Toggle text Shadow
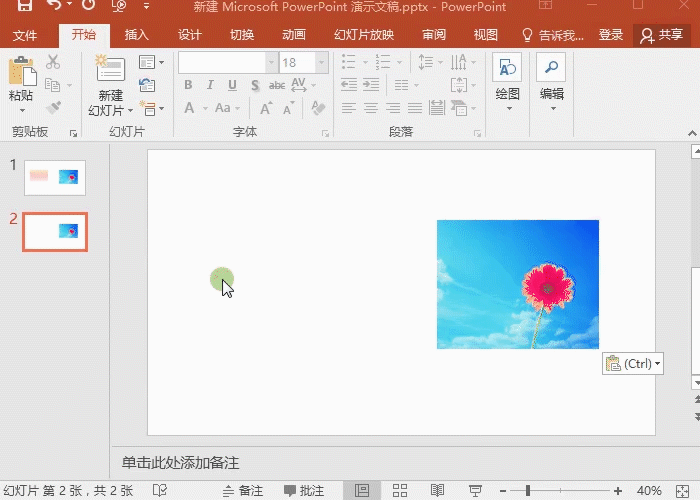Screen dimensions: 700x500 click(255, 85)
